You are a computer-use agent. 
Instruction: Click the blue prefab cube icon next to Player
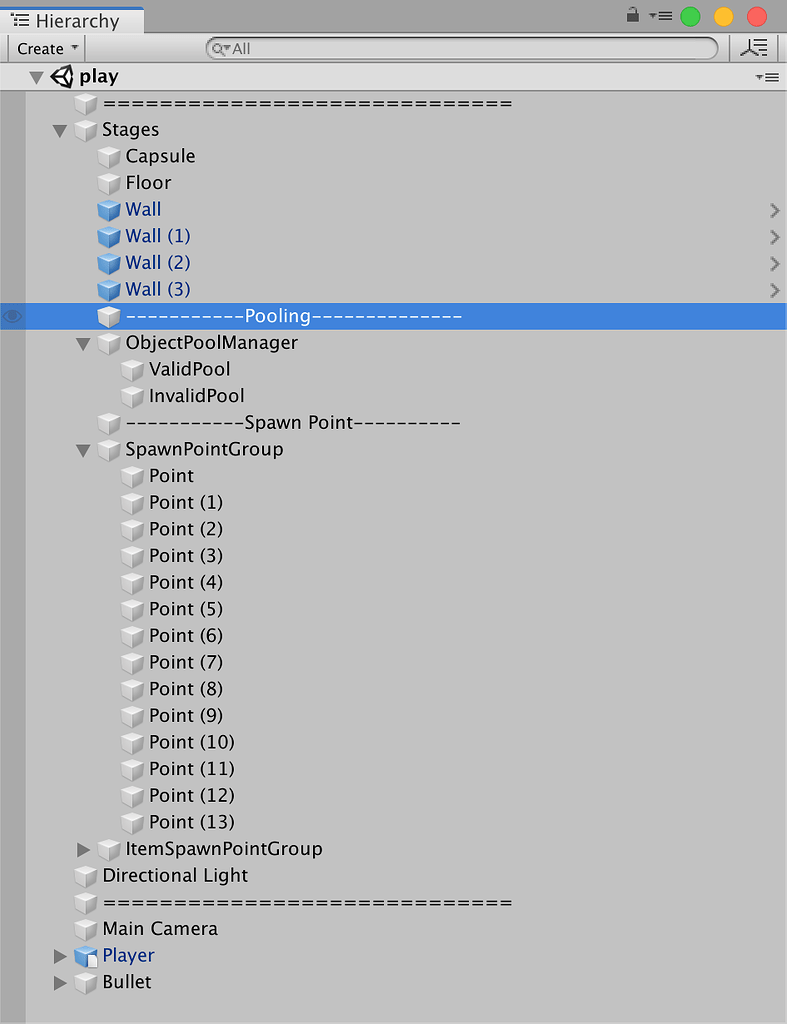[x=86, y=955]
